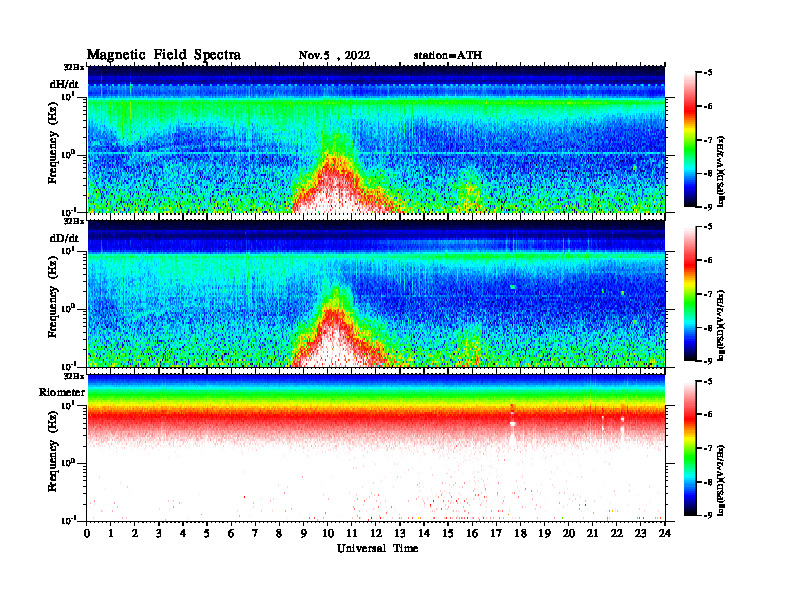Select the "Nov.5 , 2022" date text
Viewport: 792px width, 612px height.
pyautogui.click(x=334, y=56)
